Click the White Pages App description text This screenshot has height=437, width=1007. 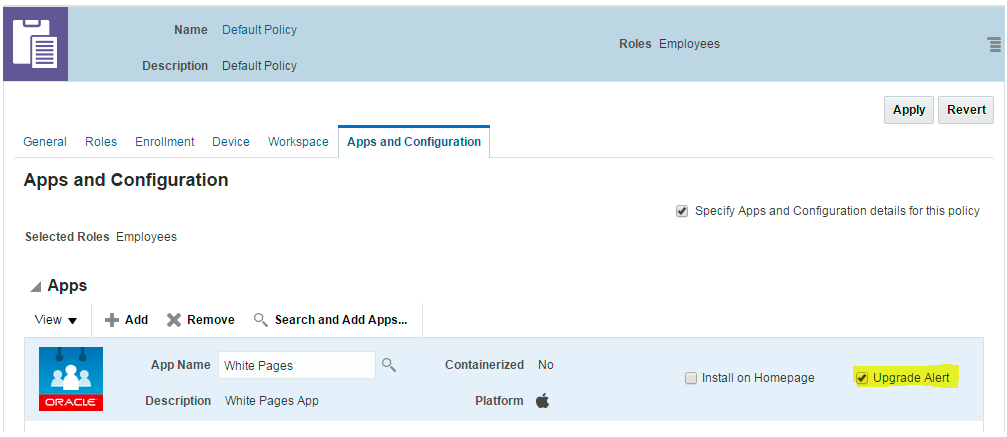tap(272, 400)
